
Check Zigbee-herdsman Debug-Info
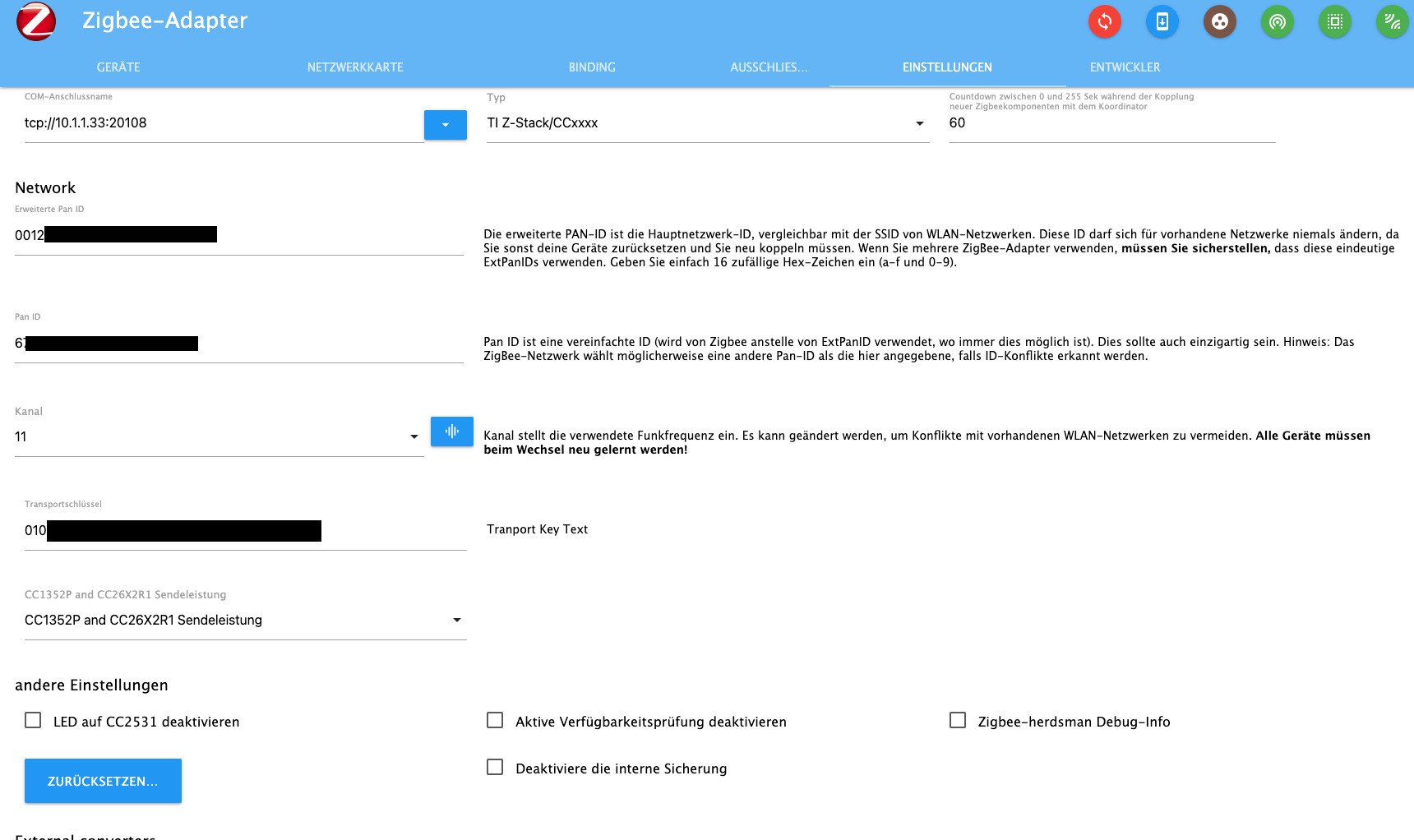(958, 720)
